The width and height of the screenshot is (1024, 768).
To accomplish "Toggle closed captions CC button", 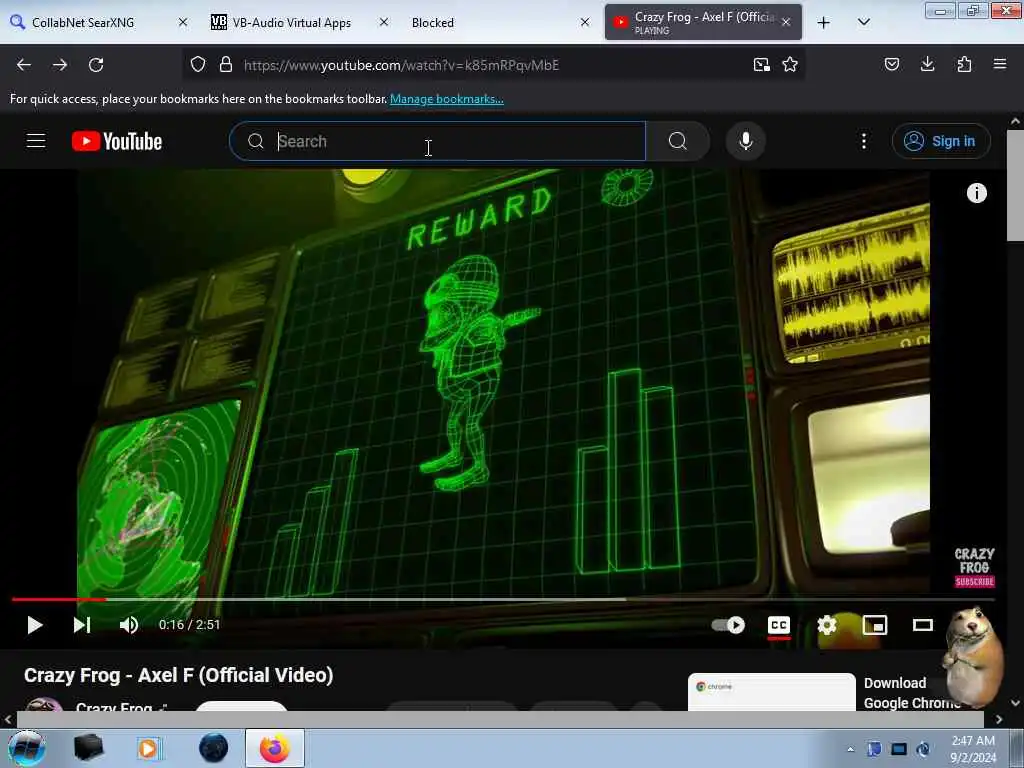I will [778, 625].
